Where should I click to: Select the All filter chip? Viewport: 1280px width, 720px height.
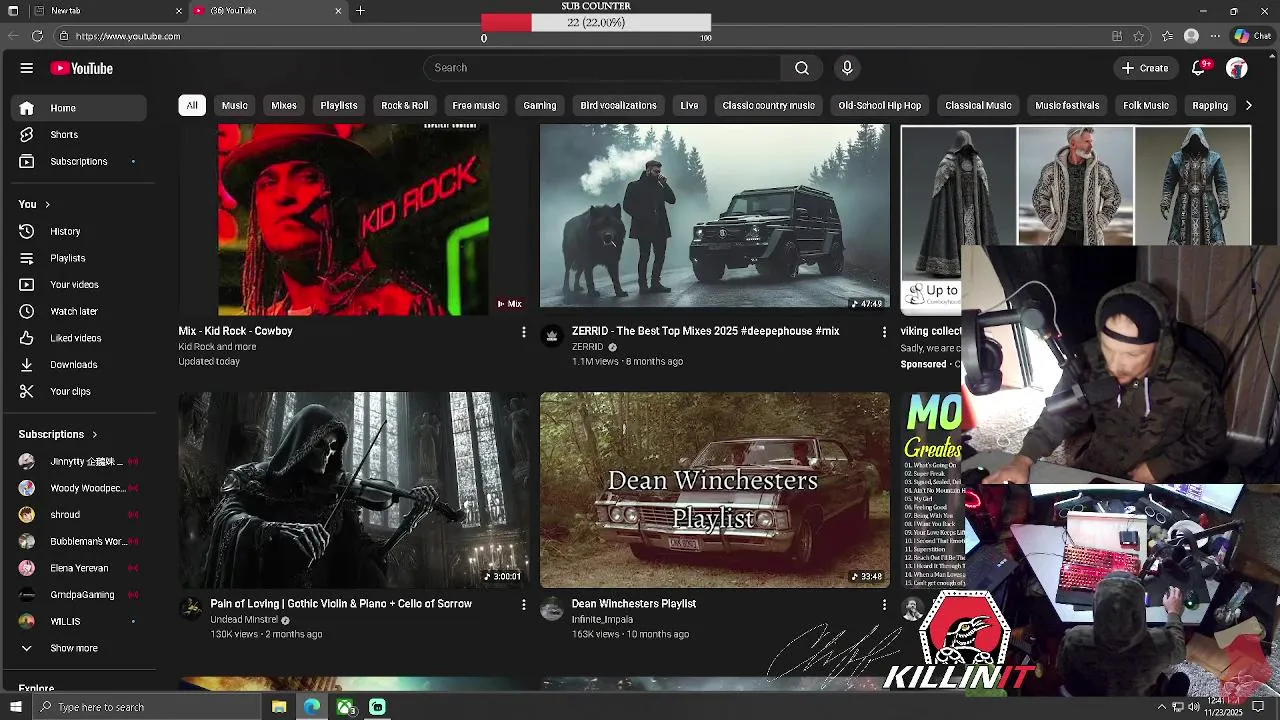192,105
